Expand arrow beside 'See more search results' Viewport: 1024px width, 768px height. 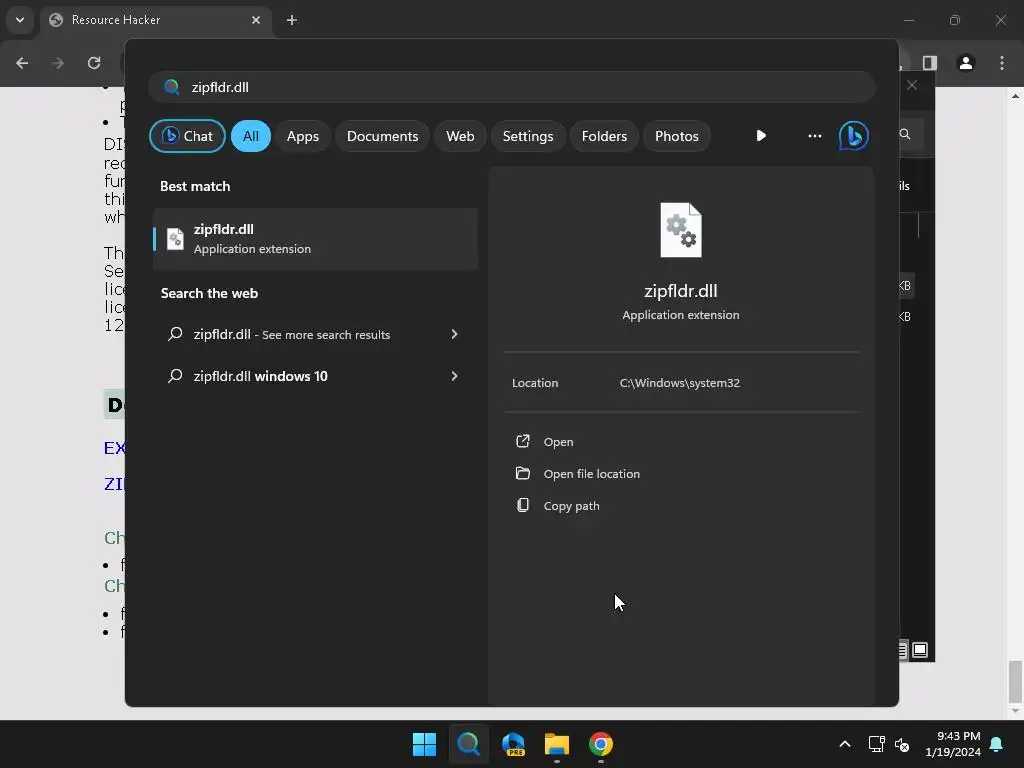coord(455,334)
